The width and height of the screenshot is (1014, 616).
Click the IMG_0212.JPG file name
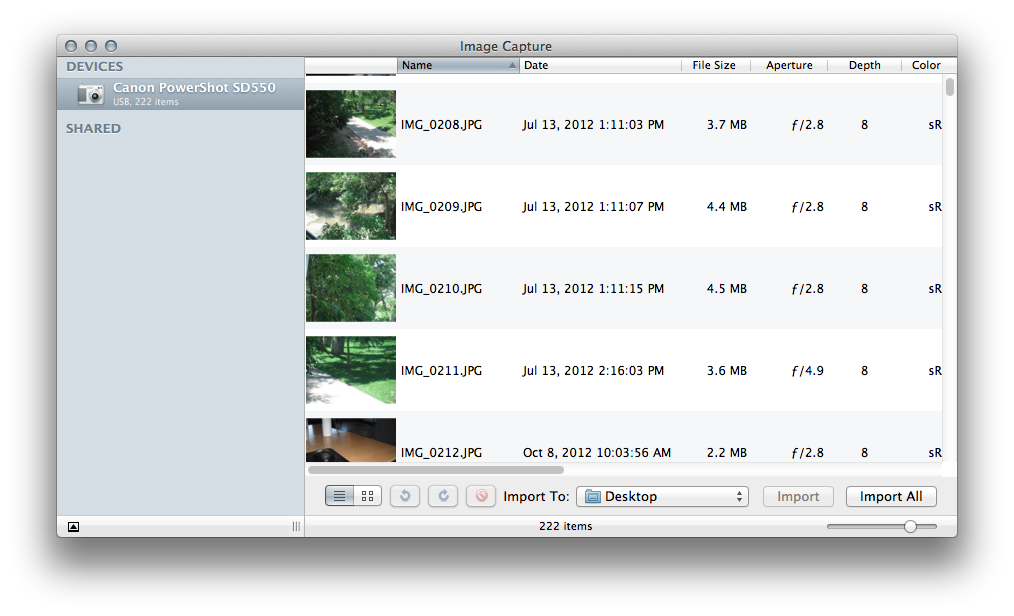[x=441, y=453]
